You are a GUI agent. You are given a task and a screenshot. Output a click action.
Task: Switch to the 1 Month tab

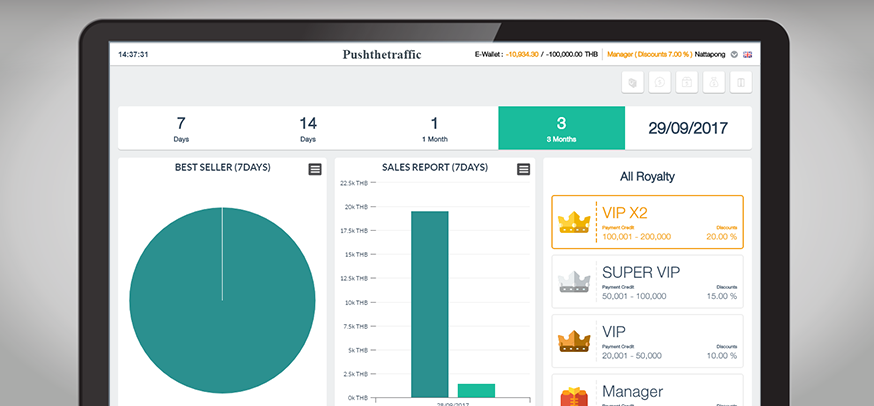434,128
